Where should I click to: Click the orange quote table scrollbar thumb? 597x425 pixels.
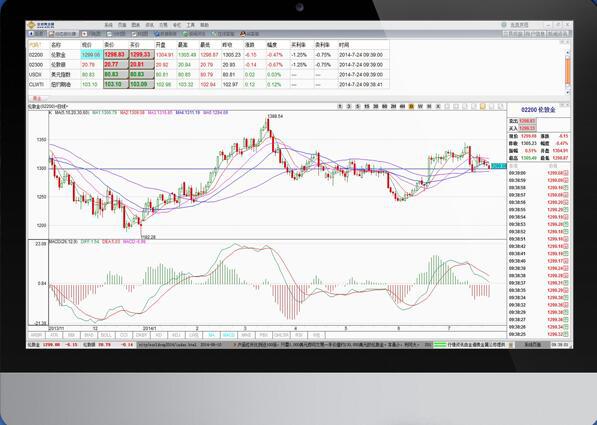[568, 71]
